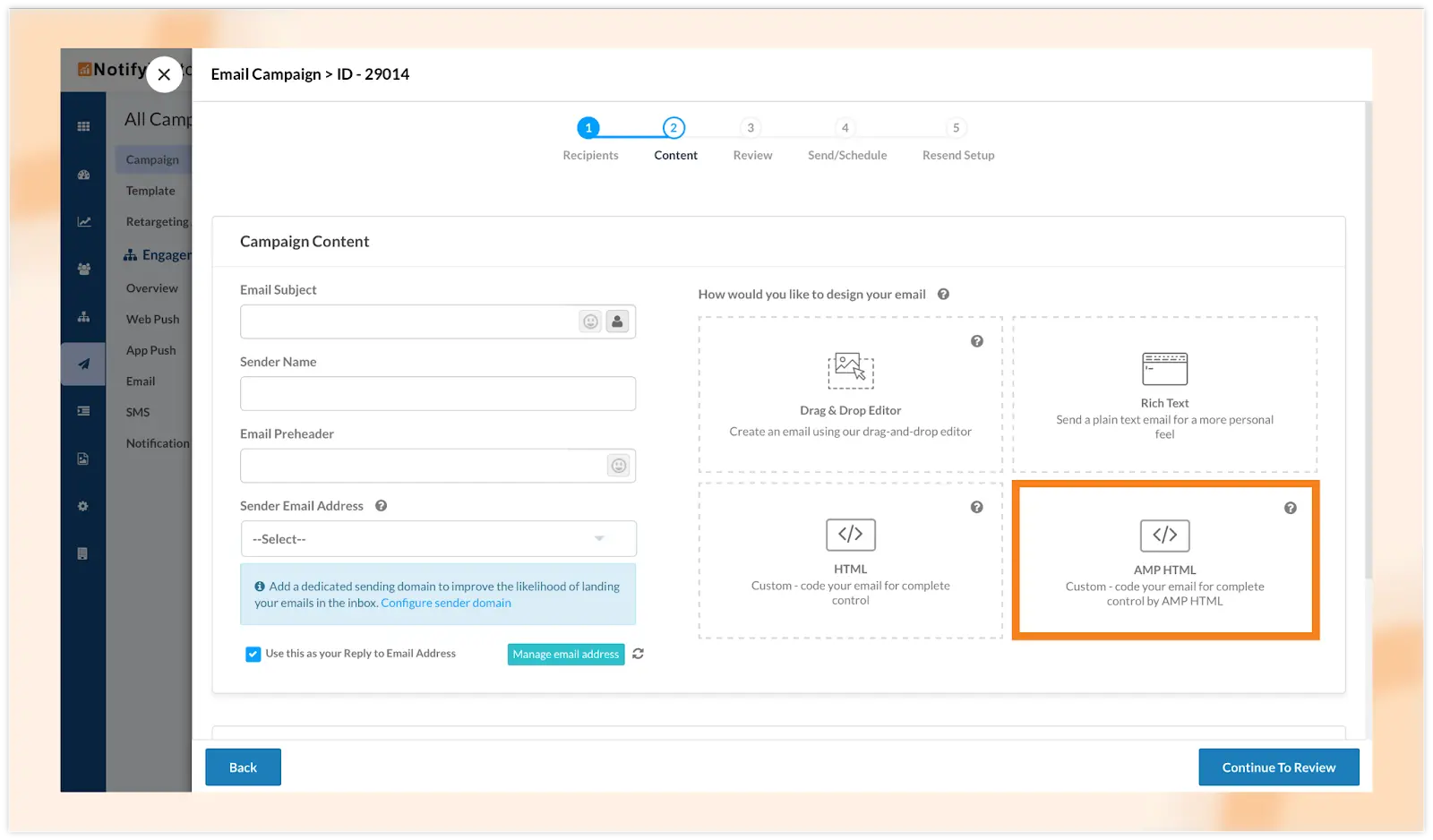Click help icon next to Sender Email Address
This screenshot has width=1433, height=840.
click(x=381, y=506)
